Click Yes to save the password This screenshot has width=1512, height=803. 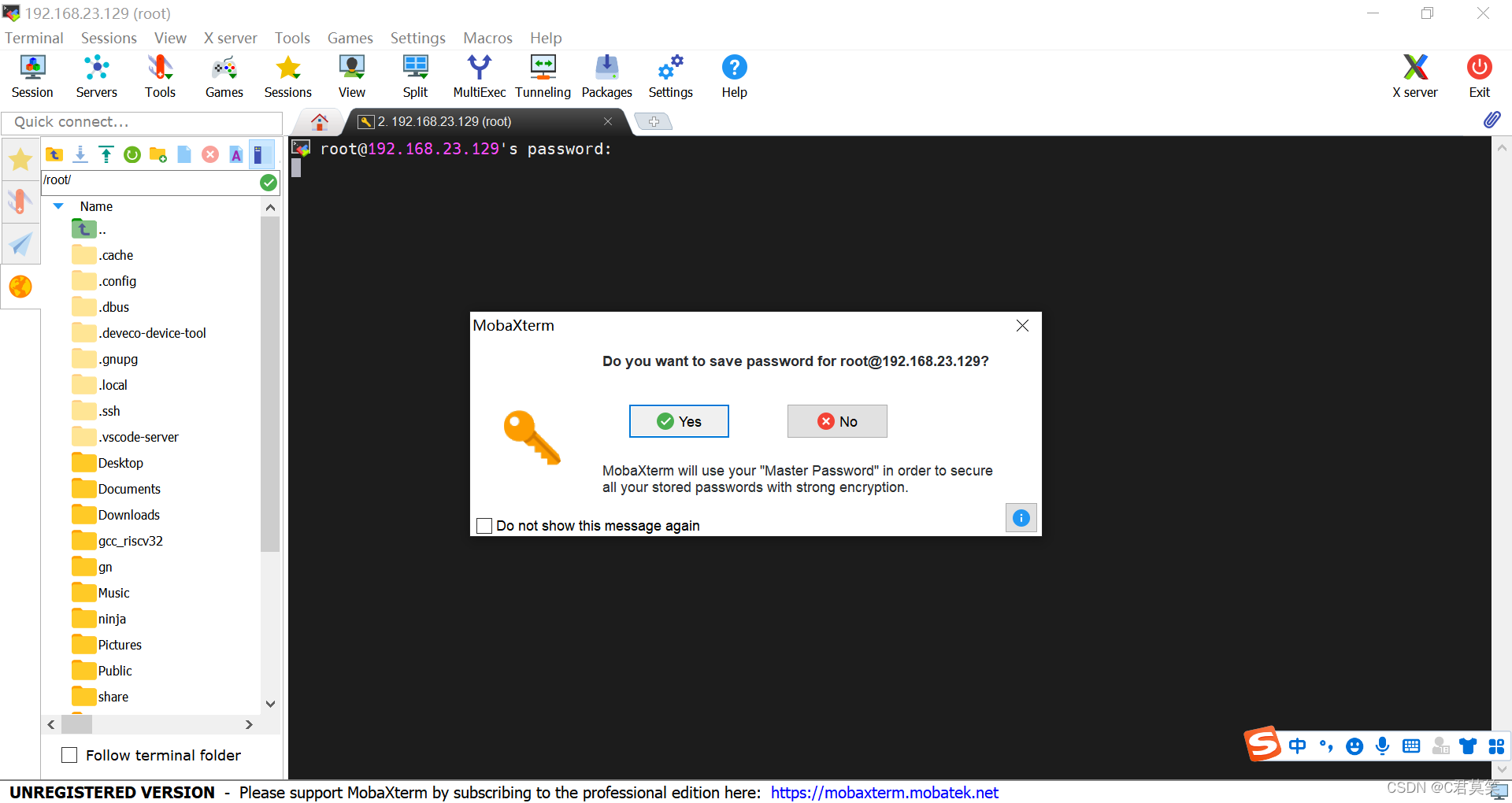click(x=678, y=421)
